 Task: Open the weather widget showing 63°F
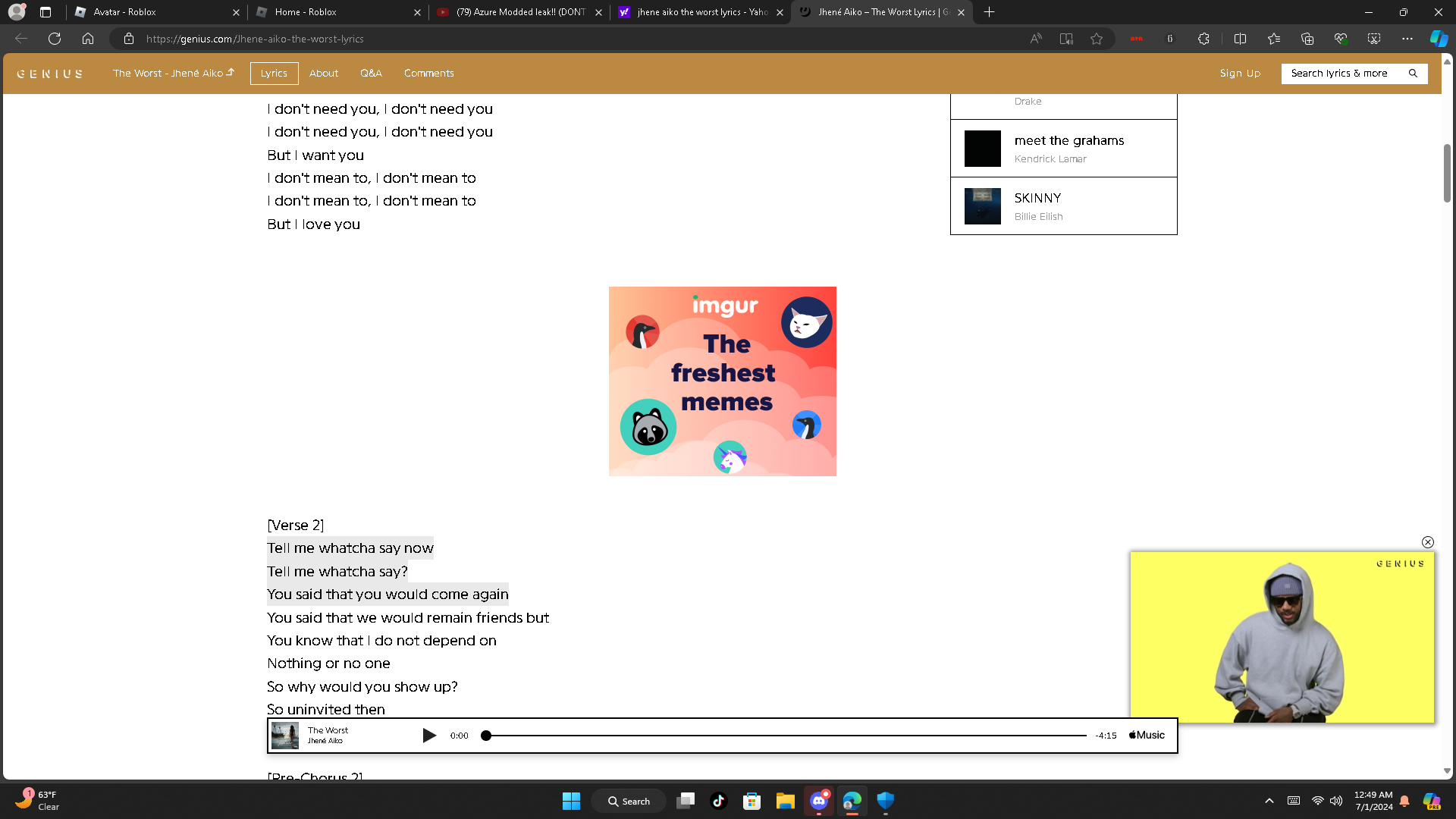tap(36, 801)
